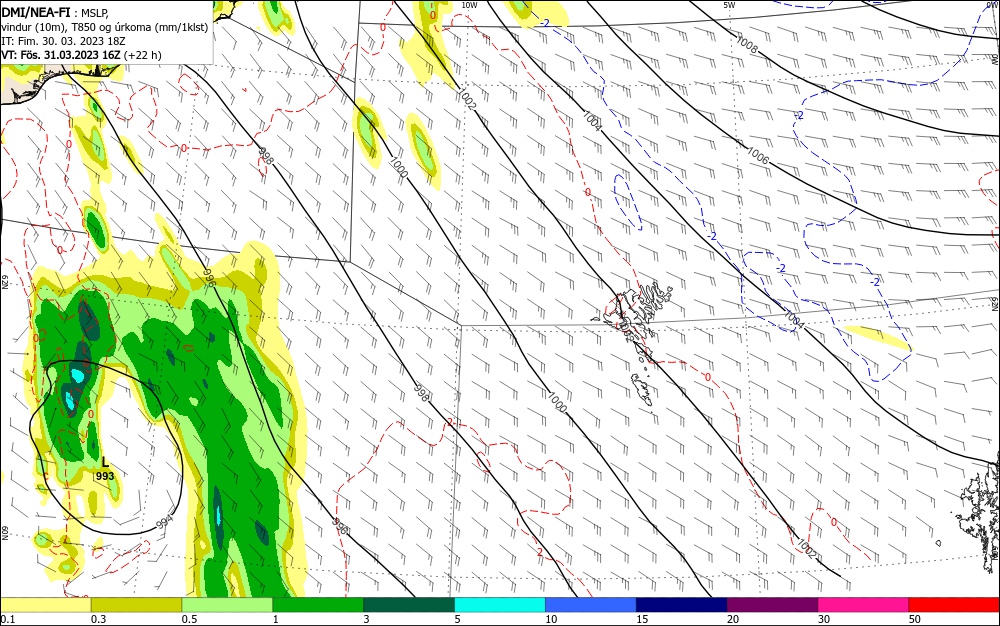The image size is (1000, 626).
Task: Click the 10W longitude label
Action: tap(469, 5)
